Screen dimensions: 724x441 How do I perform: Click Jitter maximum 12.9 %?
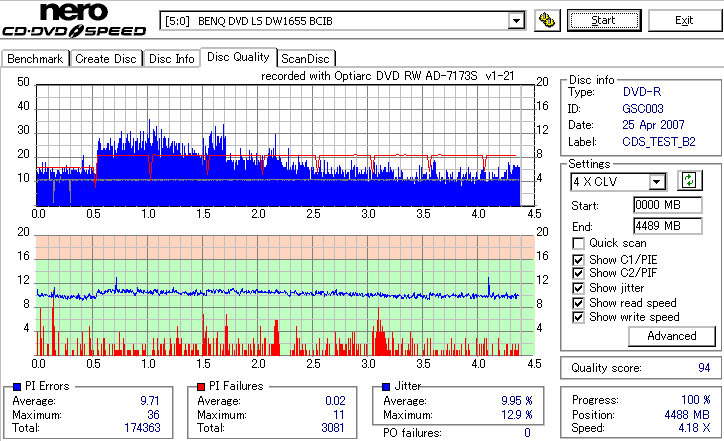coord(517,415)
